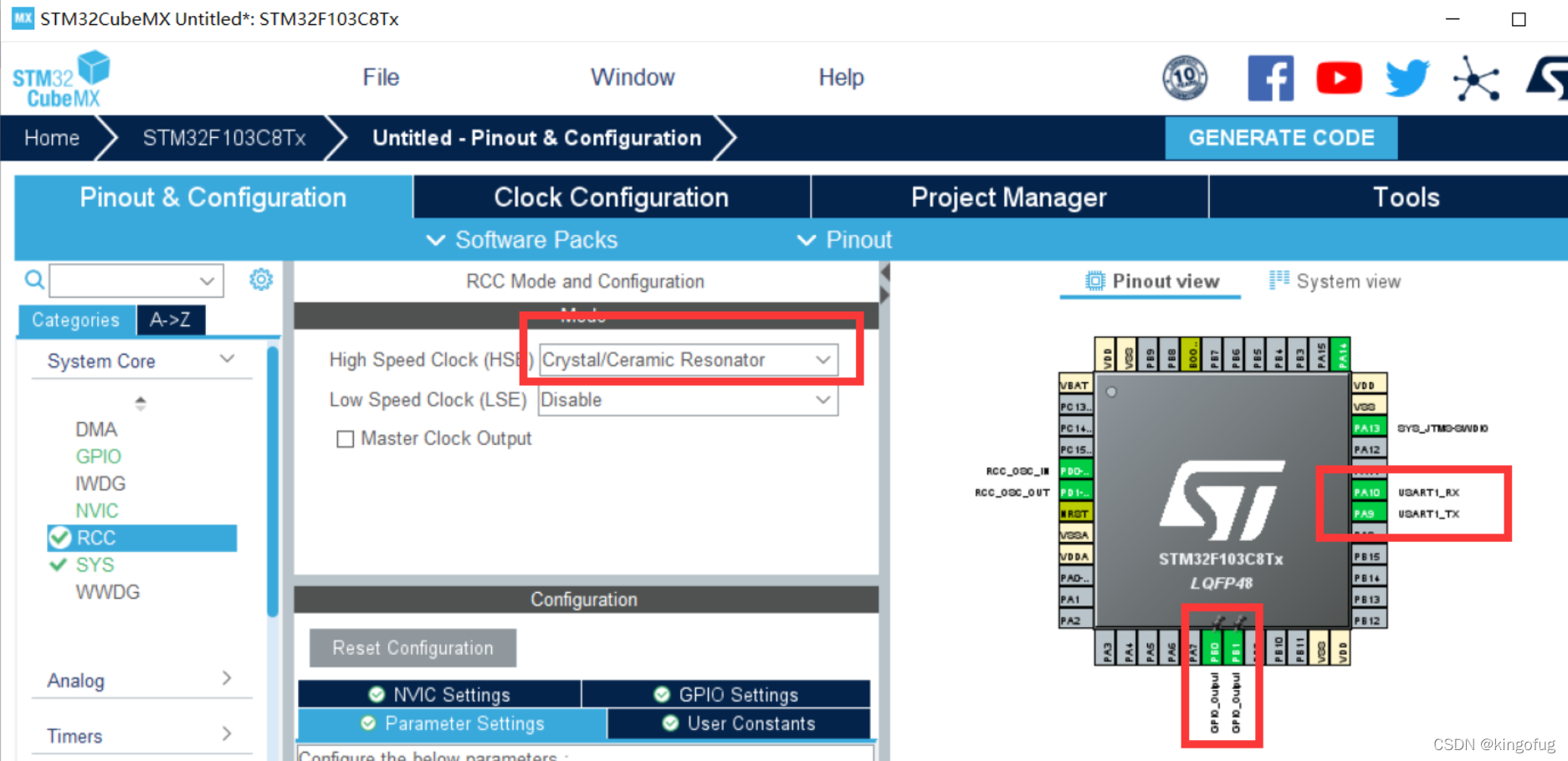Select the NRST pin on the chip
This screenshot has width=1568, height=761.
pos(1076,513)
